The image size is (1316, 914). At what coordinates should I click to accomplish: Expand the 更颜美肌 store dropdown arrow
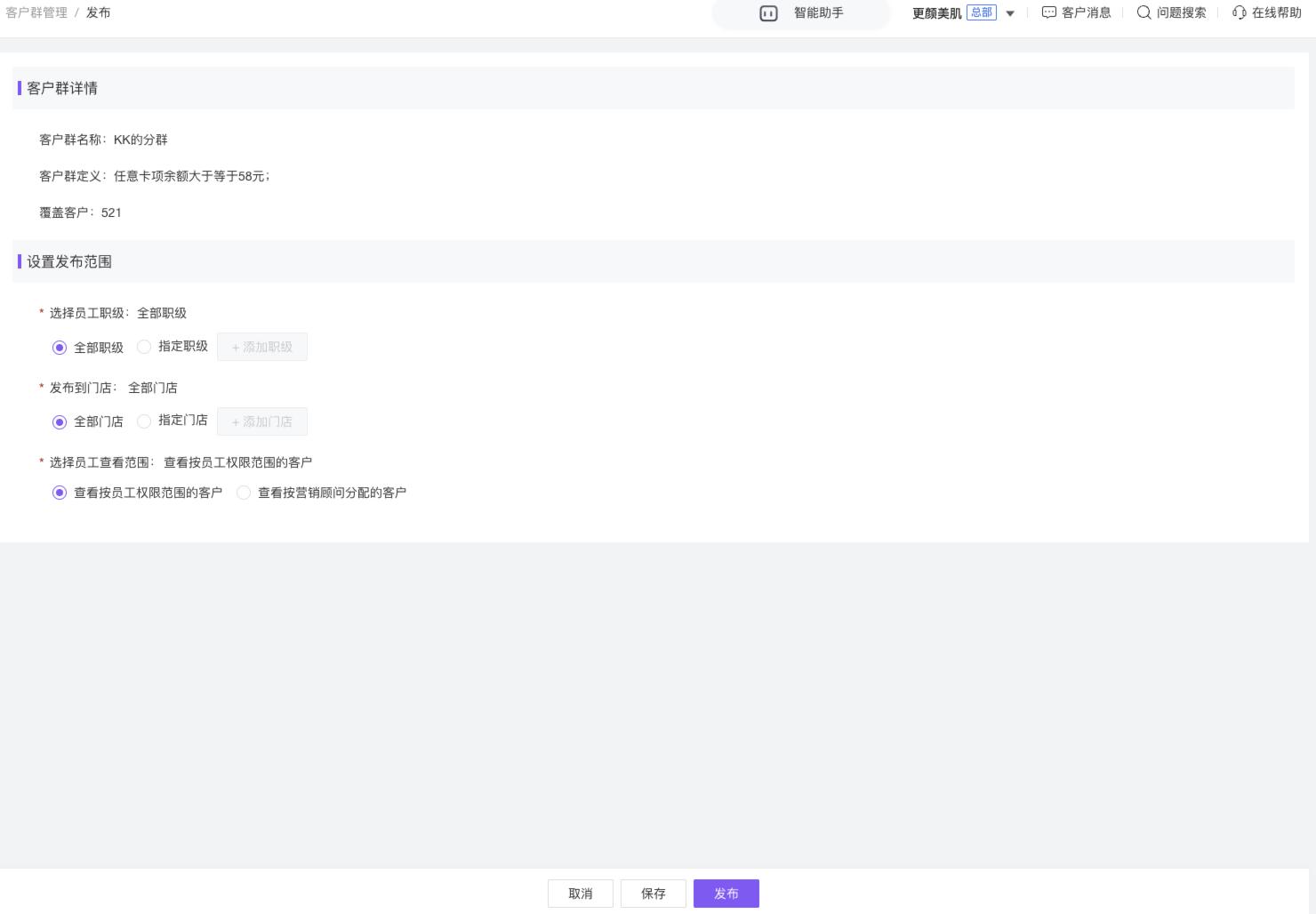click(1010, 13)
